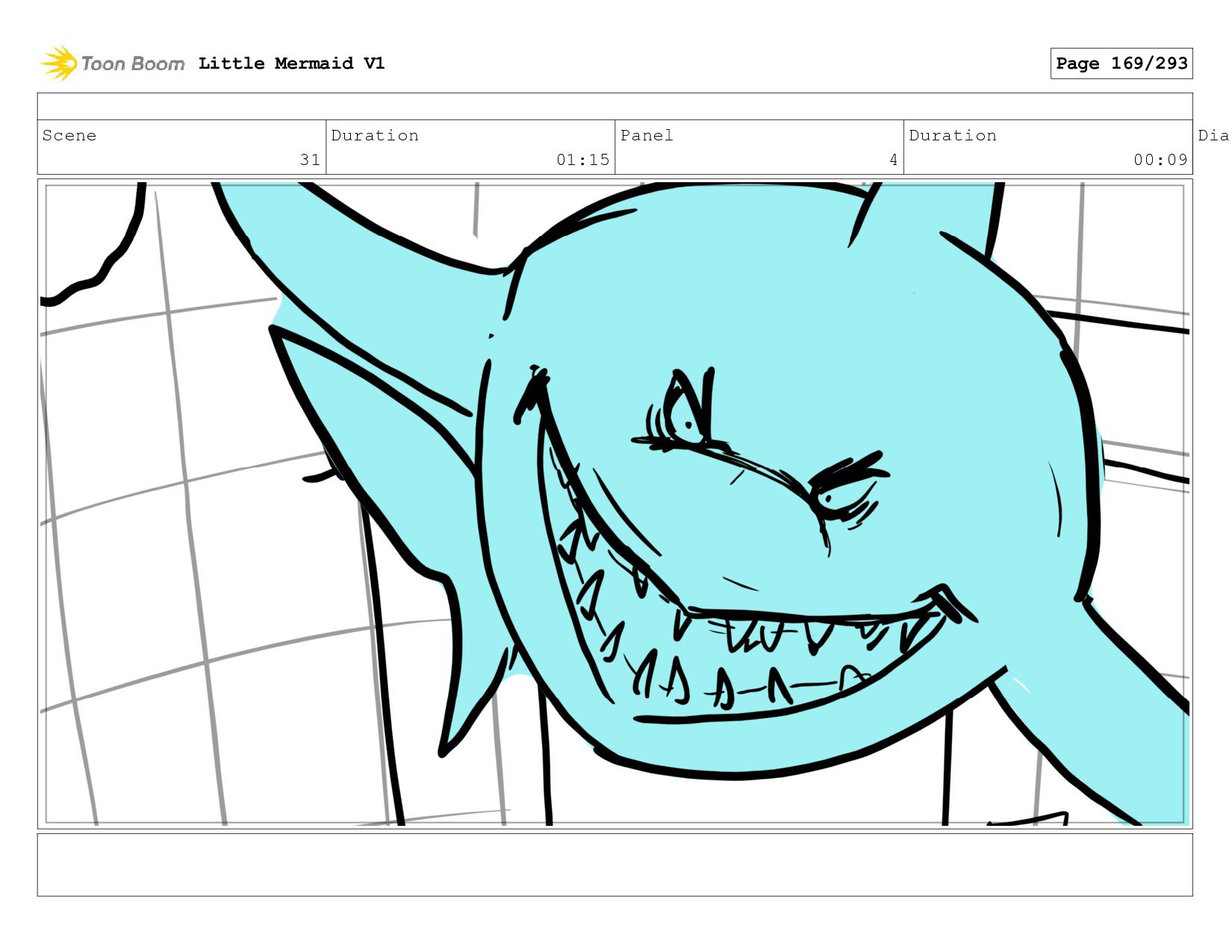This screenshot has height=952, width=1232.
Task: Click the panel number '4'
Action: 893,160
